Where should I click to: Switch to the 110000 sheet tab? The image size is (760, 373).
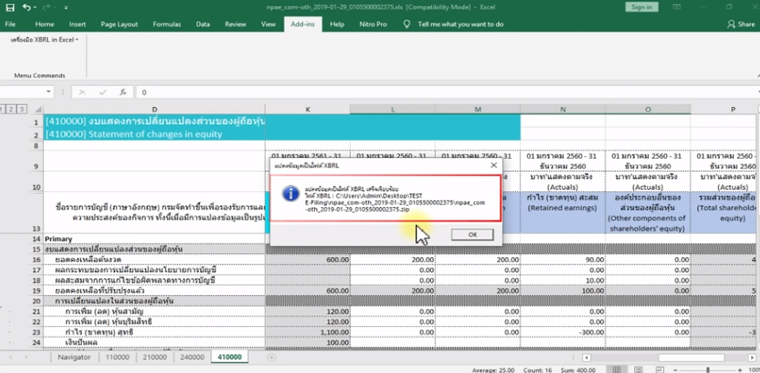(x=117, y=357)
